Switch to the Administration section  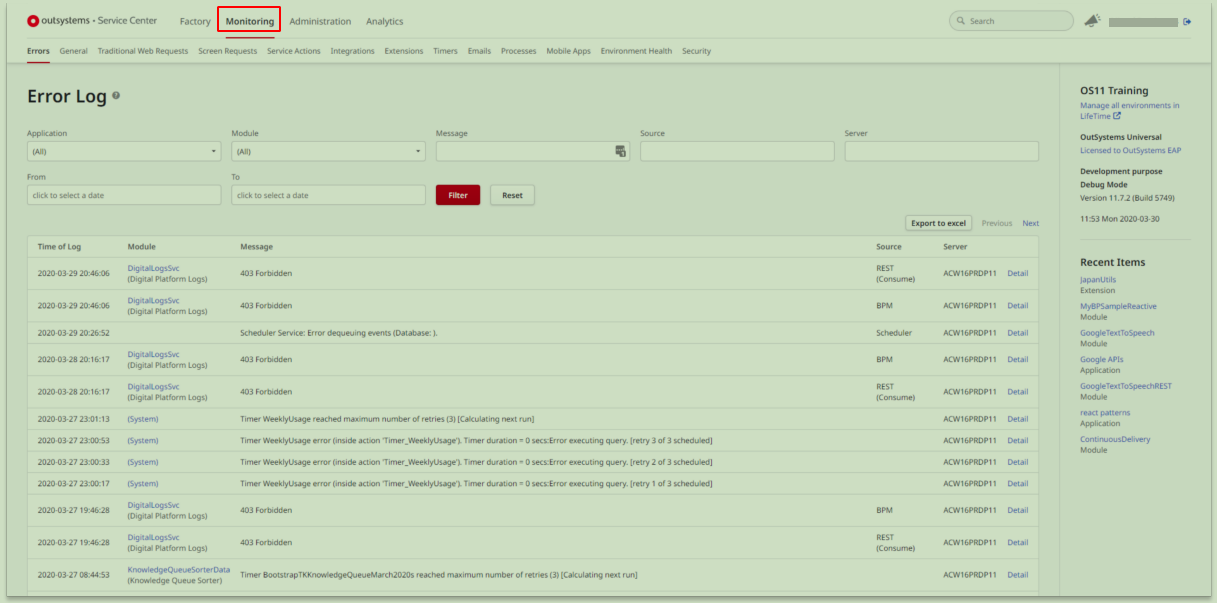[318, 20]
